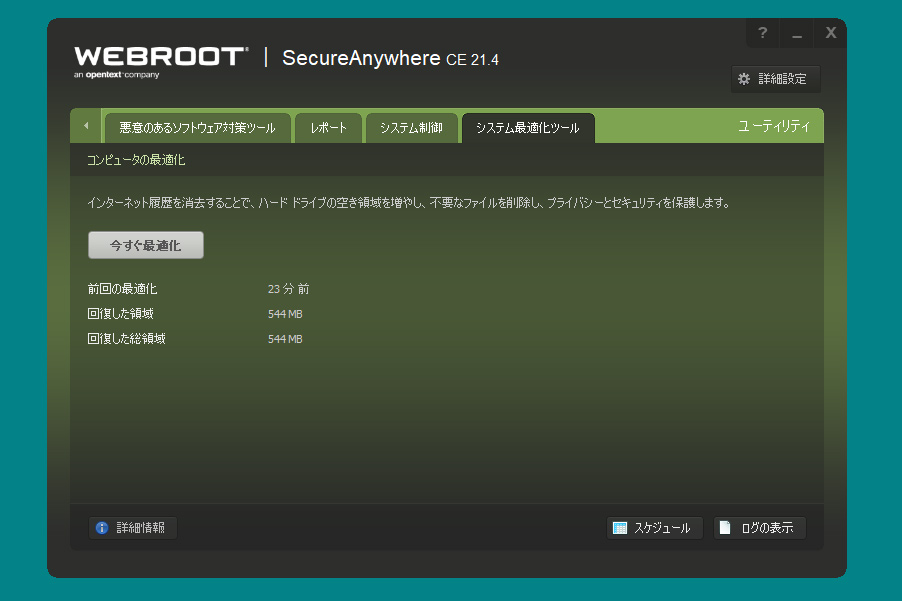Open the レポート tab
The width and height of the screenshot is (902, 601).
pyautogui.click(x=328, y=128)
